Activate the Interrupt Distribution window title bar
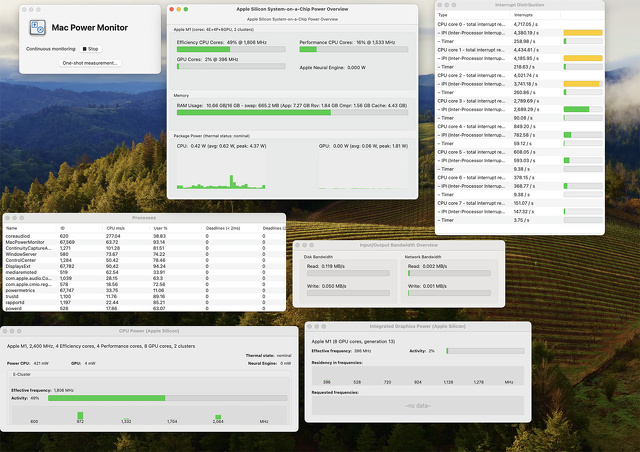Image resolution: width=640 pixels, height=452 pixels. pyautogui.click(x=519, y=5)
